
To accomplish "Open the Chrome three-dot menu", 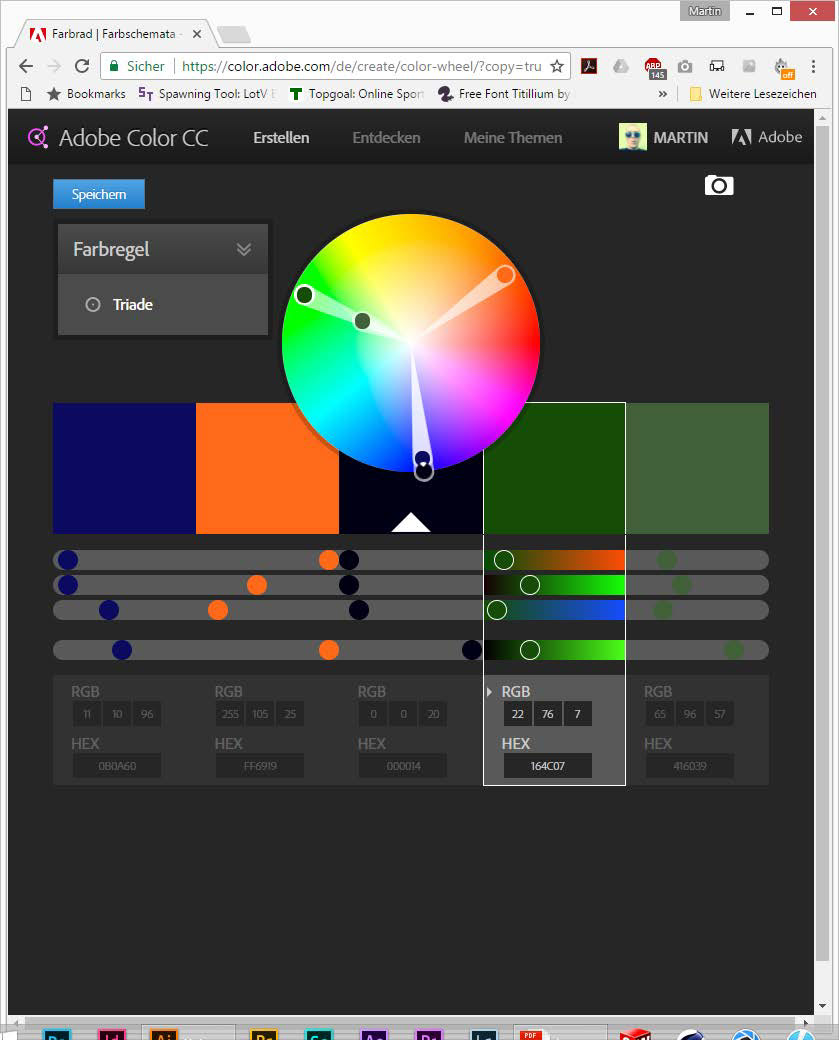I will click(813, 66).
